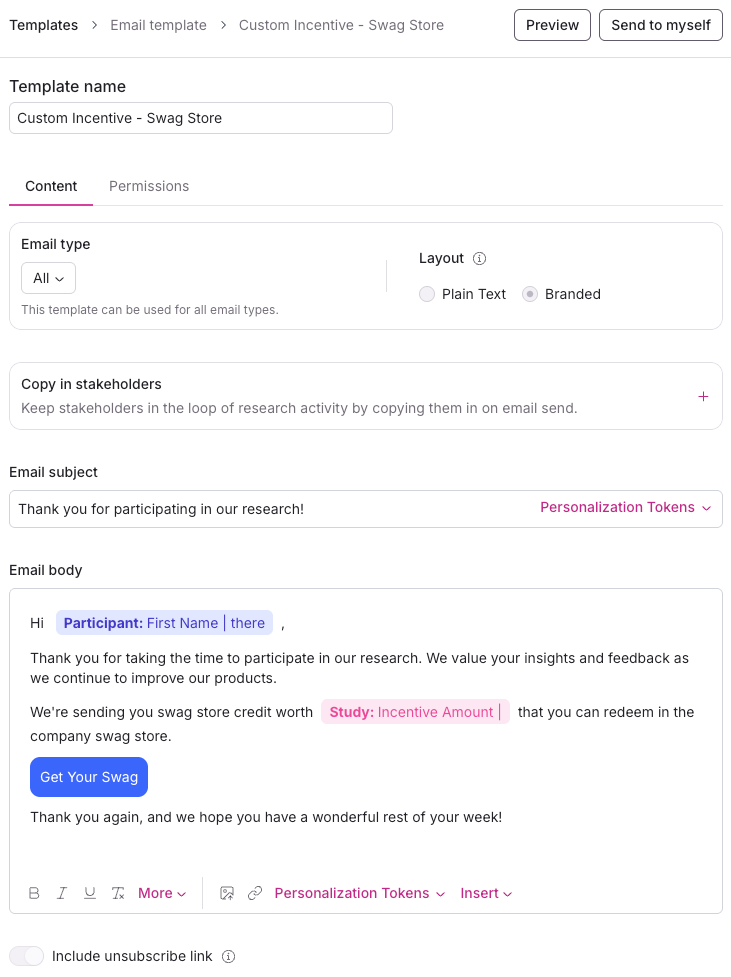Click the Template name input field
Viewport: 731px width, 977px height.
click(201, 118)
